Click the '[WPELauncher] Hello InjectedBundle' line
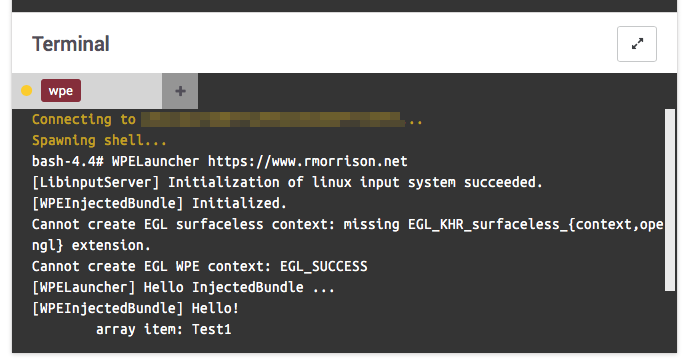This screenshot has width=690, height=364. pyautogui.click(x=183, y=287)
